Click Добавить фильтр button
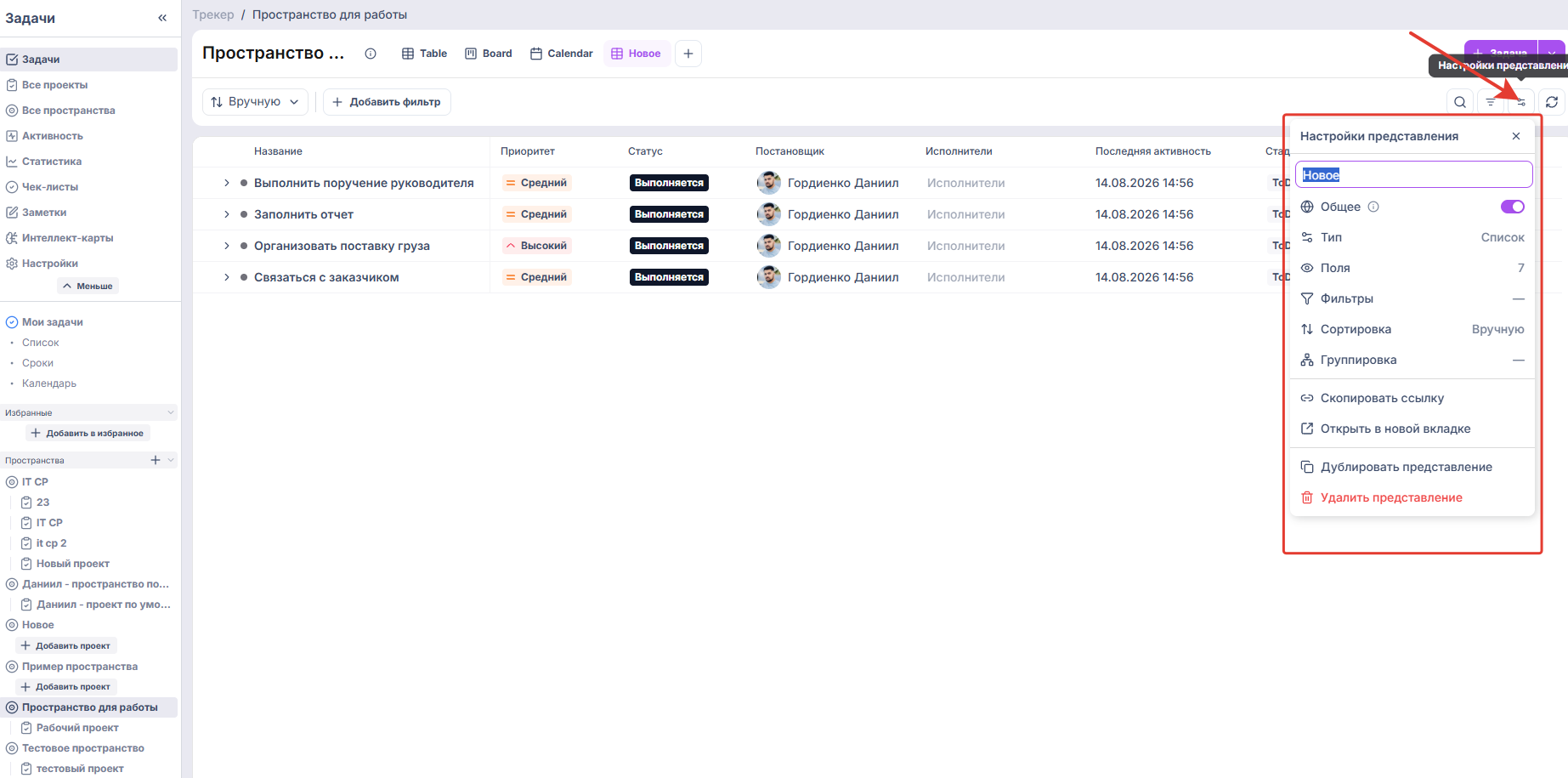 point(387,102)
